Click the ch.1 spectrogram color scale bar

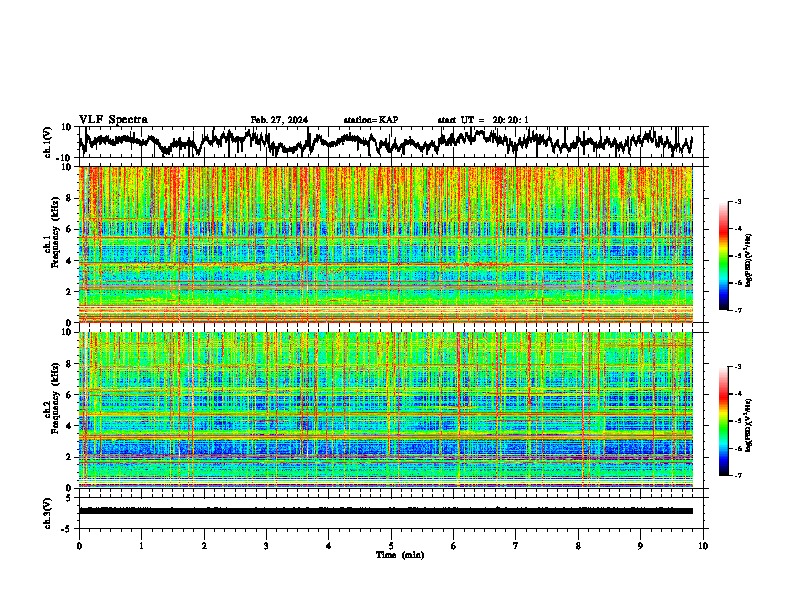click(x=723, y=256)
